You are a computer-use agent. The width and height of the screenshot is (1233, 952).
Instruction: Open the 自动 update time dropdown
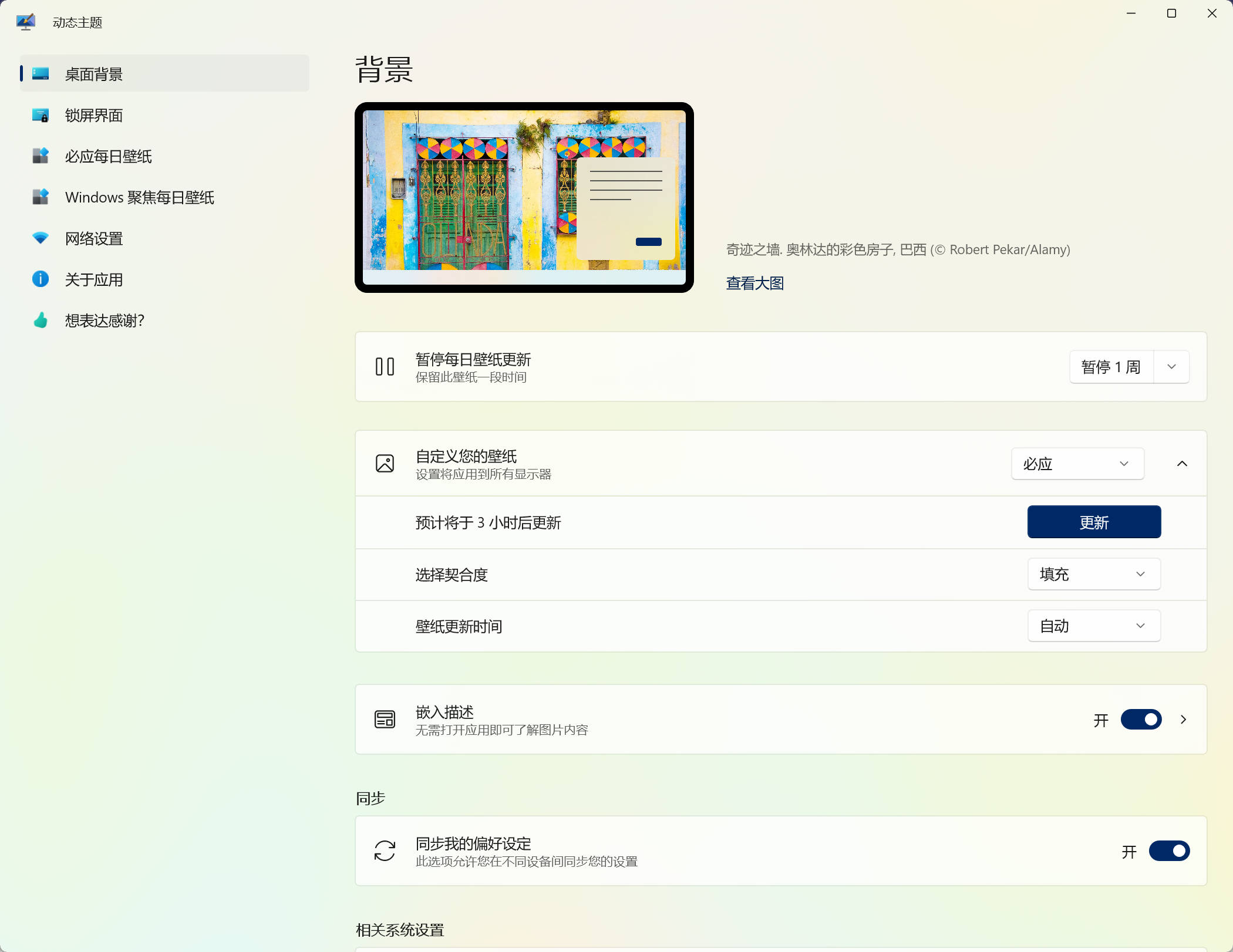[x=1094, y=626]
